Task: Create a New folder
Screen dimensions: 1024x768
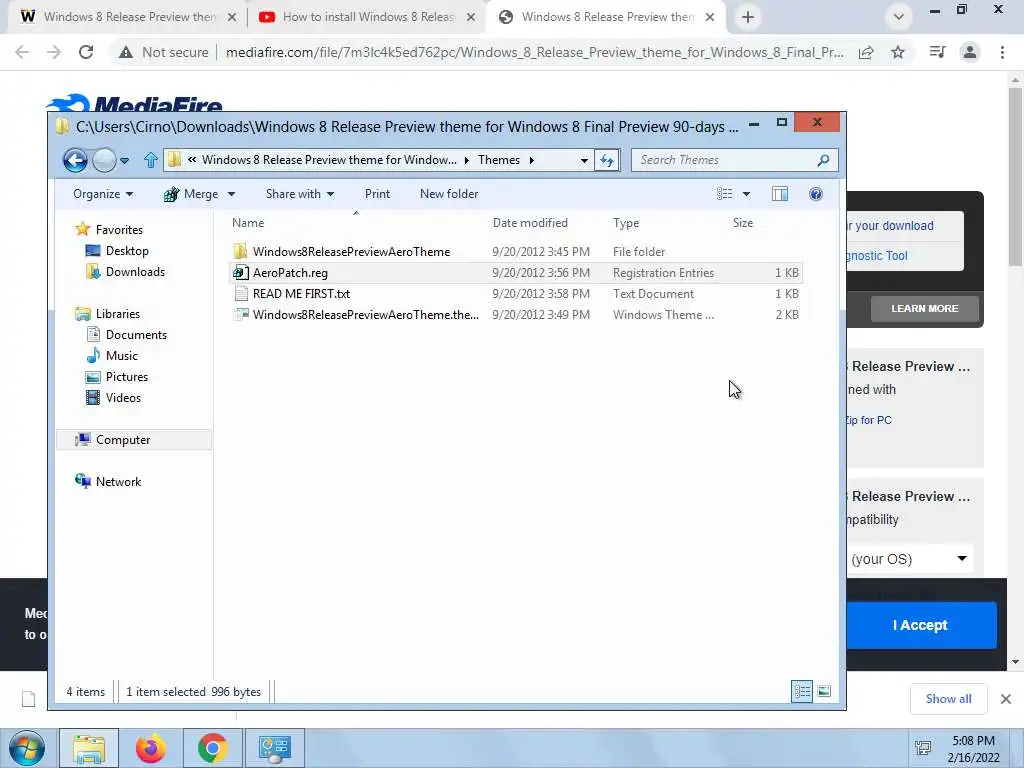Action: click(449, 194)
